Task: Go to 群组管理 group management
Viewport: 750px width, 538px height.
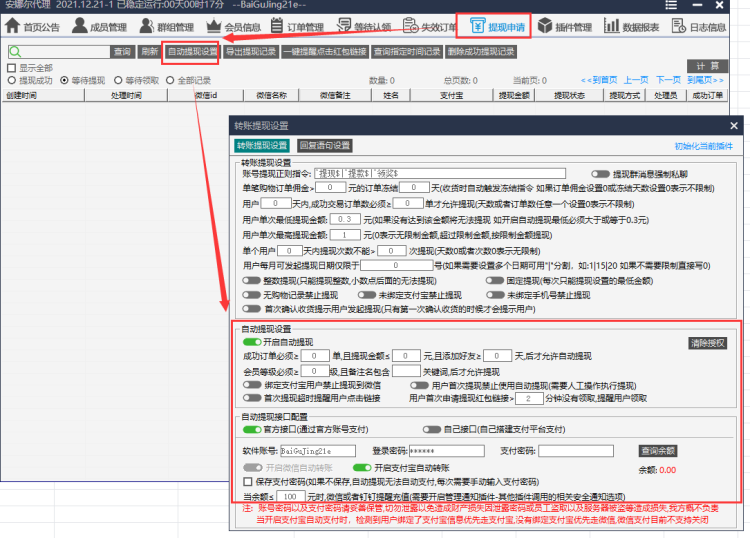Action: [172, 27]
